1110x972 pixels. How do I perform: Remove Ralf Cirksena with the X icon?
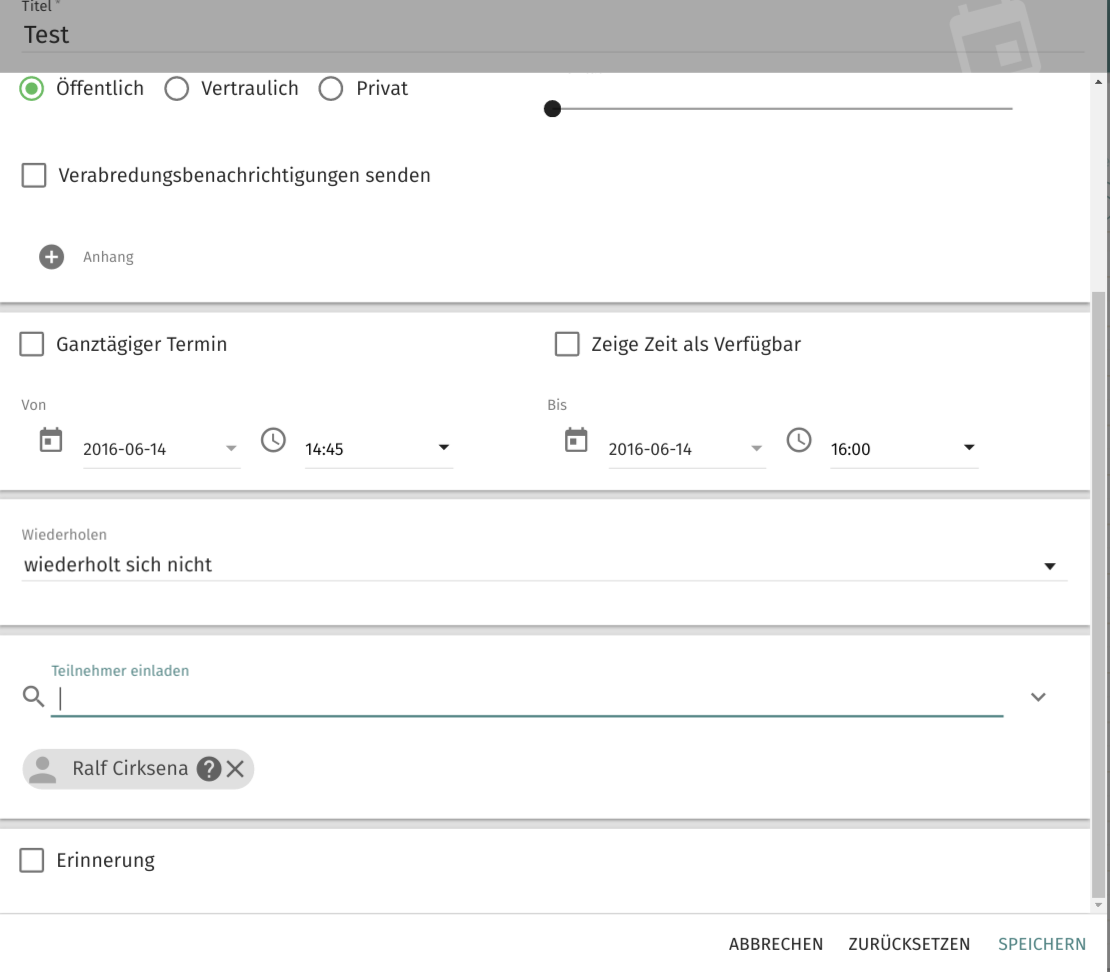235,769
